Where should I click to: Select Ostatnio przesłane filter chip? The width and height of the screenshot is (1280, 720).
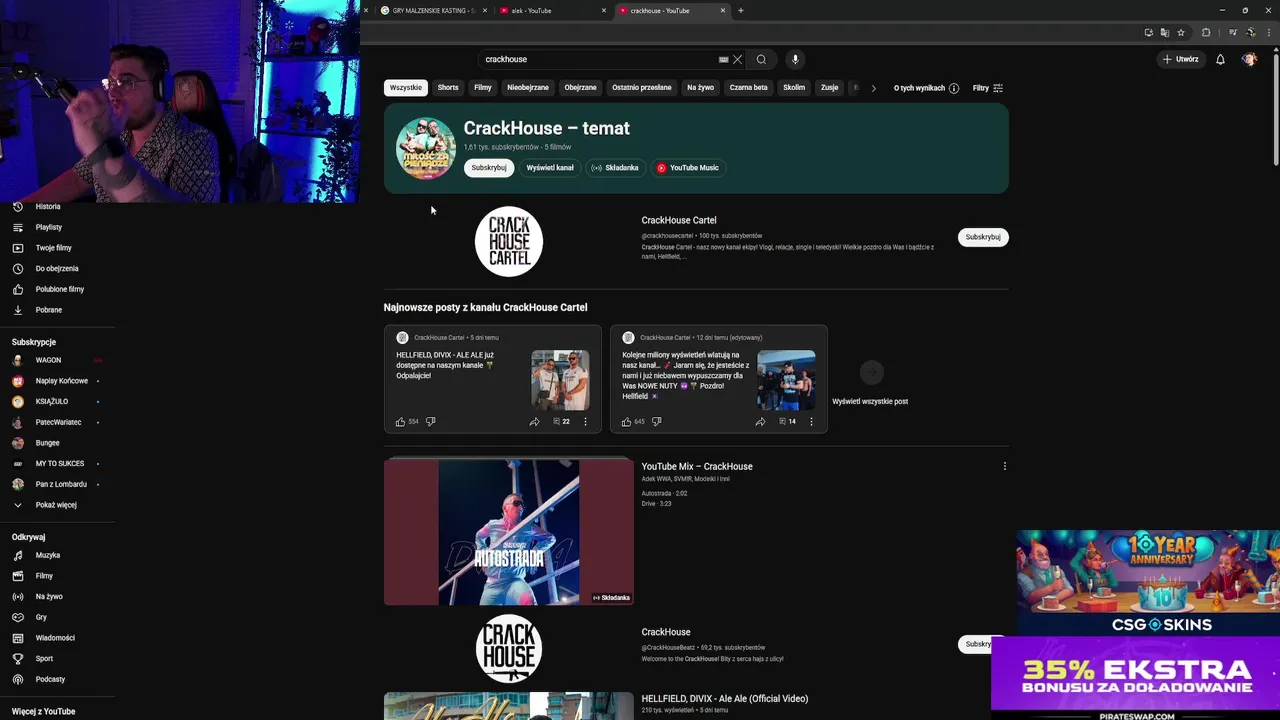[642, 87]
